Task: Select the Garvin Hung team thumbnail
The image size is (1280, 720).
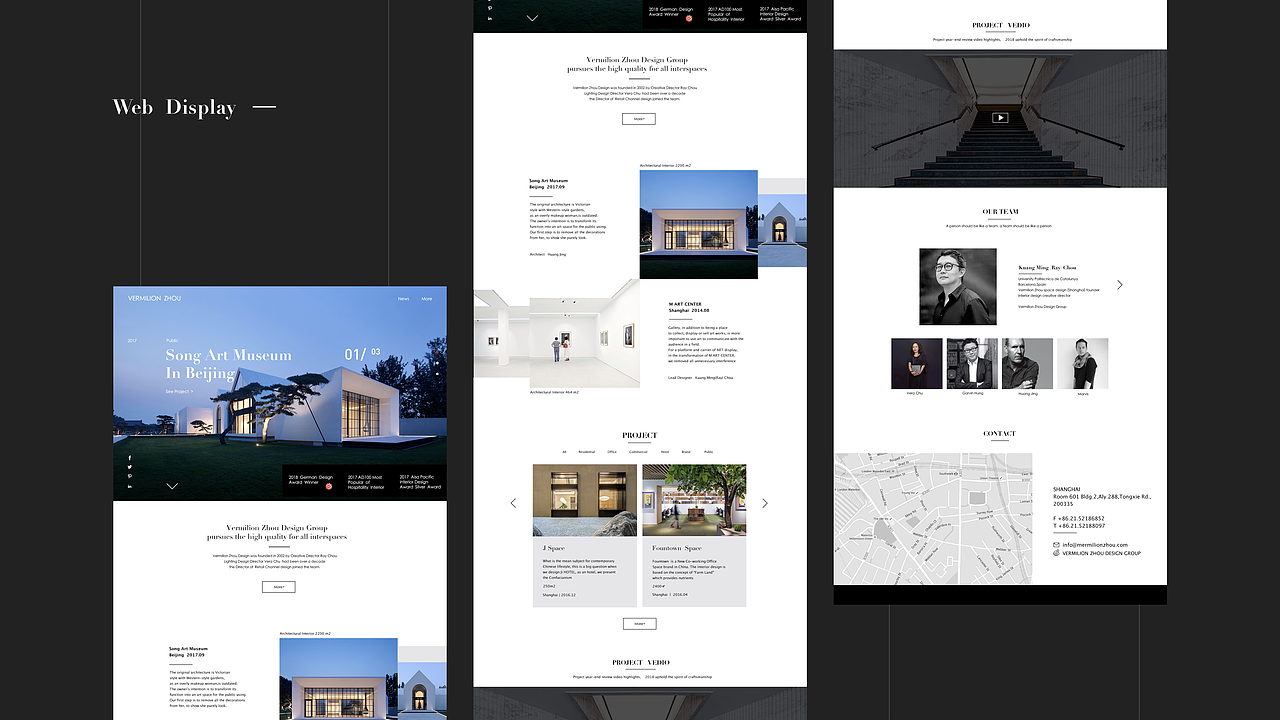Action: tap(972, 363)
